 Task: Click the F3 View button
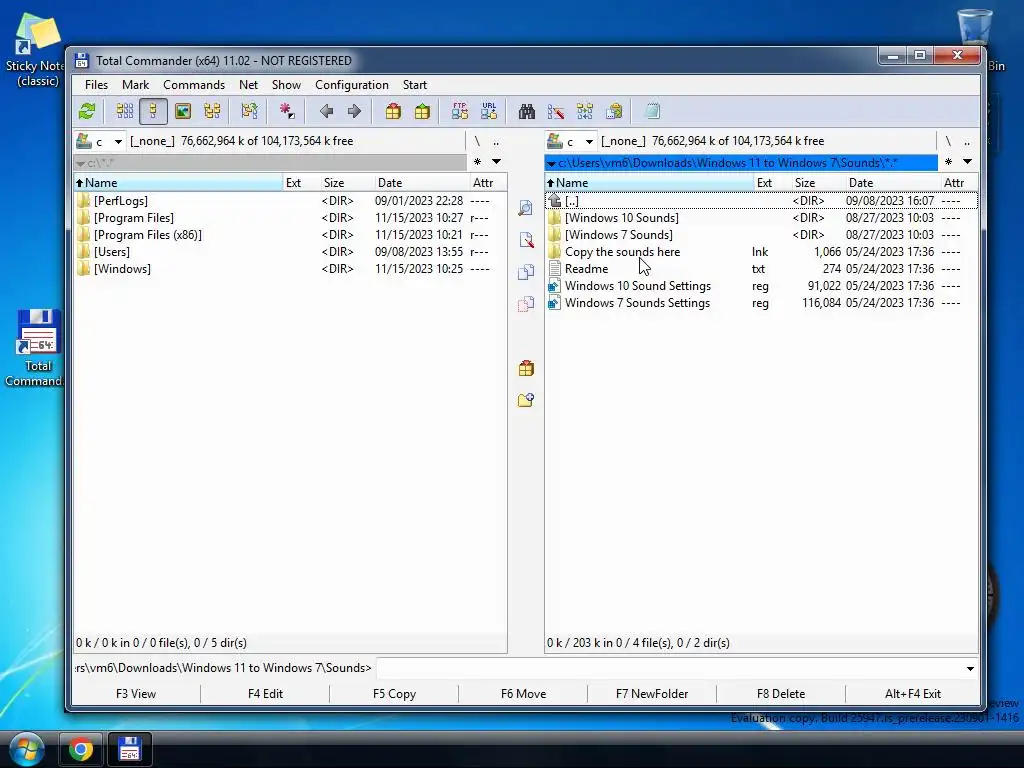coord(136,694)
